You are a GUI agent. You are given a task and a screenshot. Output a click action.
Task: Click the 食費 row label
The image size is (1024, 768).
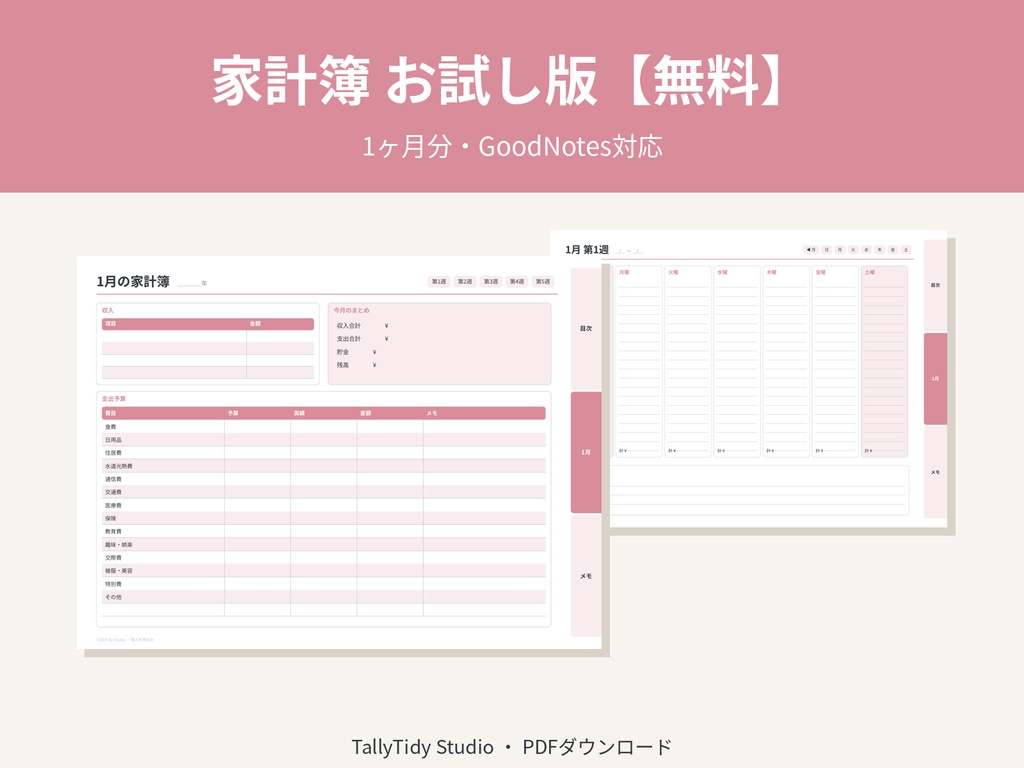pyautogui.click(x=111, y=426)
